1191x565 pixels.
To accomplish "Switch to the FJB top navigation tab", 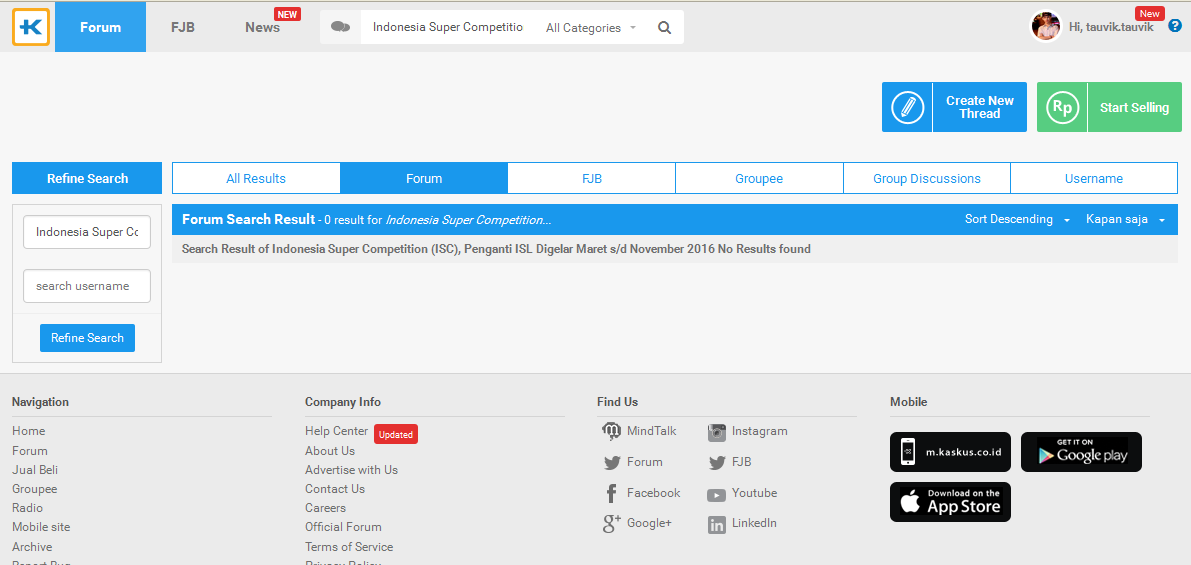I will click(182, 27).
